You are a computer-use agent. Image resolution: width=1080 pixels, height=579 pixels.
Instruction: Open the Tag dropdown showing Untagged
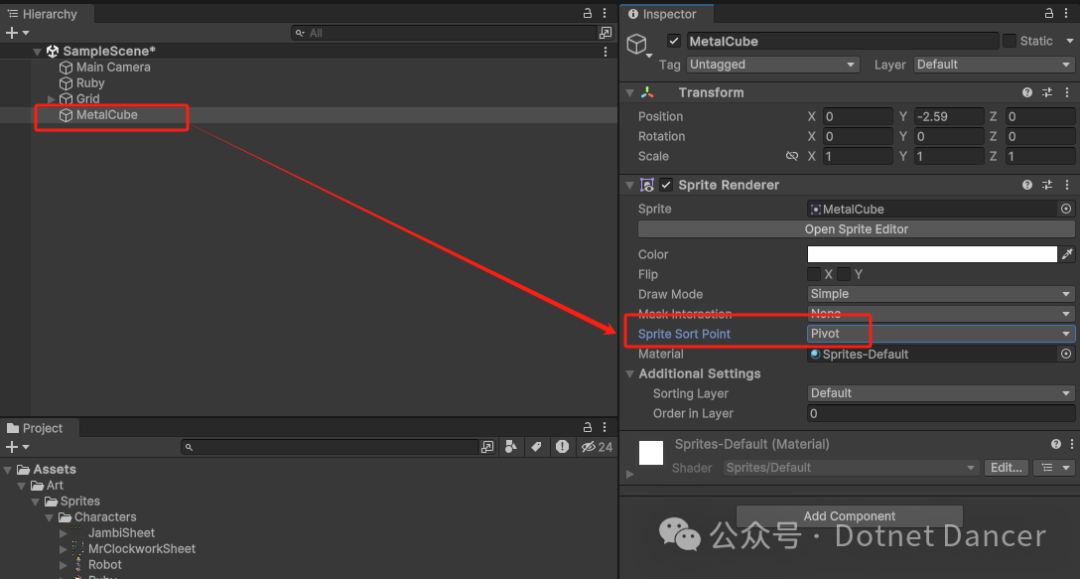(772, 64)
